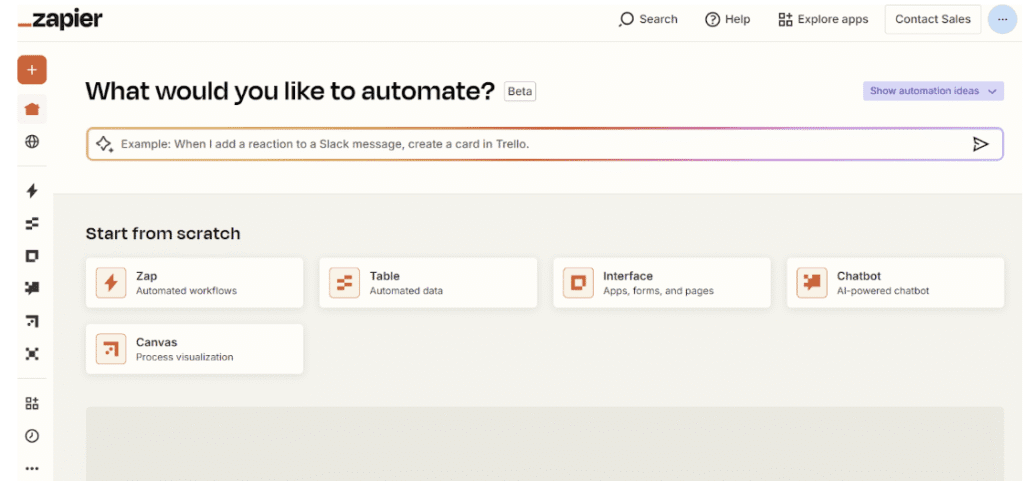Open the Apps grid icon in sidebar
The height and width of the screenshot is (481, 1024).
[32, 403]
